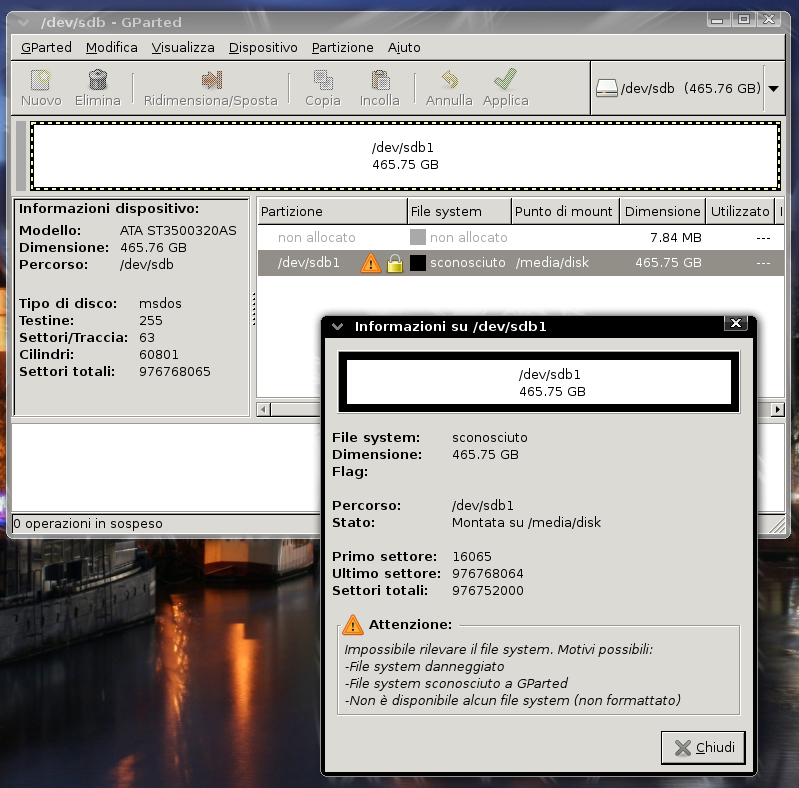The image size is (799, 788).
Task: Click the warning icon on the /dev/sdb1 row
Action: [x=371, y=263]
